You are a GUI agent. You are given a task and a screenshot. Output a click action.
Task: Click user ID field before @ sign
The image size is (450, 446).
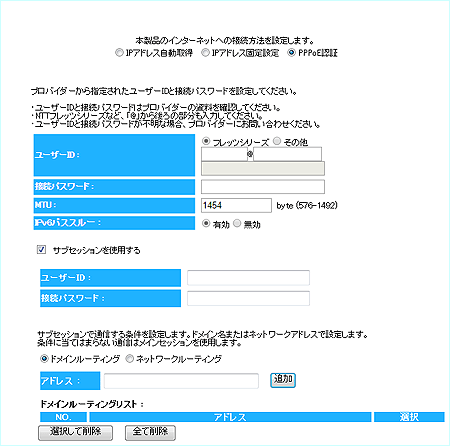tap(224, 154)
